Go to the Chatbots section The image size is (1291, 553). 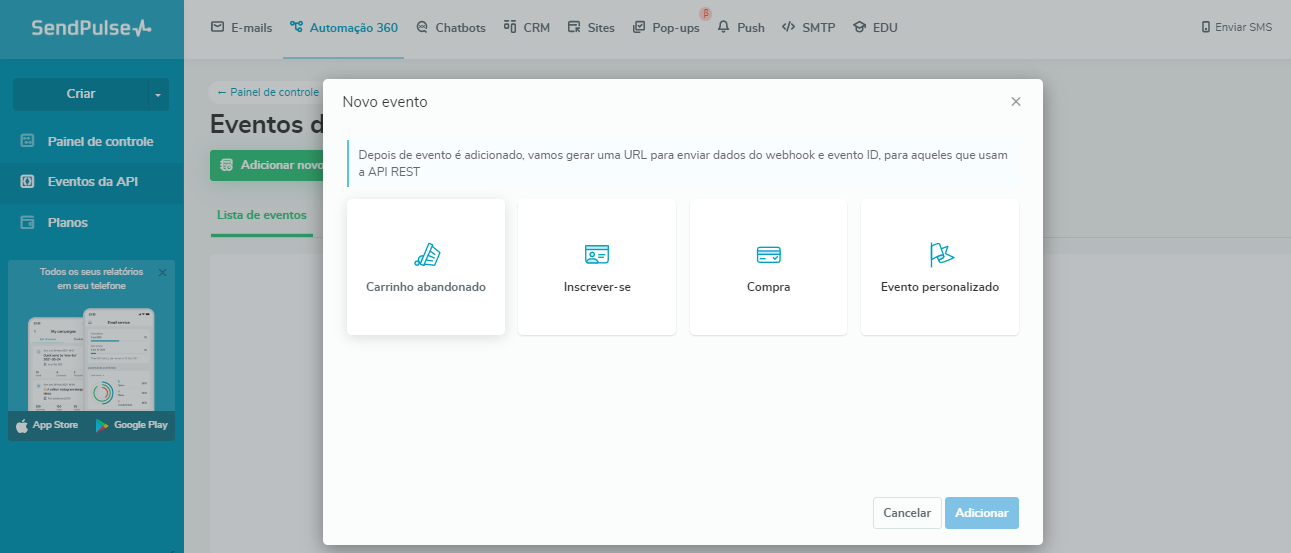click(450, 28)
